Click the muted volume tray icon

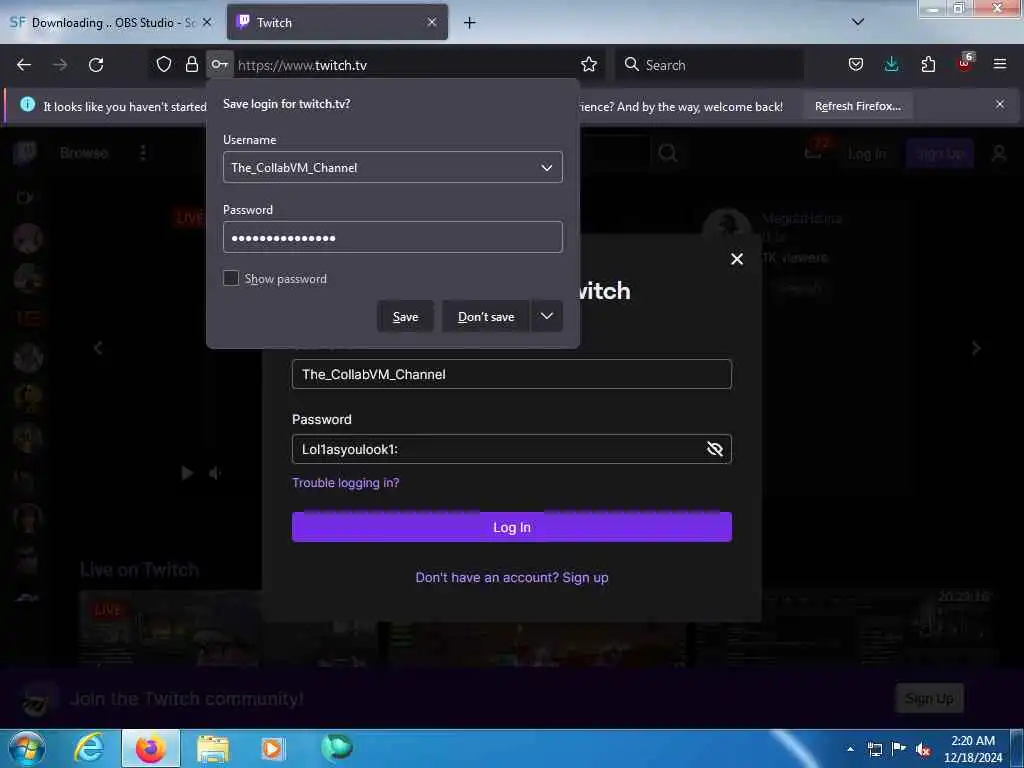tap(923, 750)
